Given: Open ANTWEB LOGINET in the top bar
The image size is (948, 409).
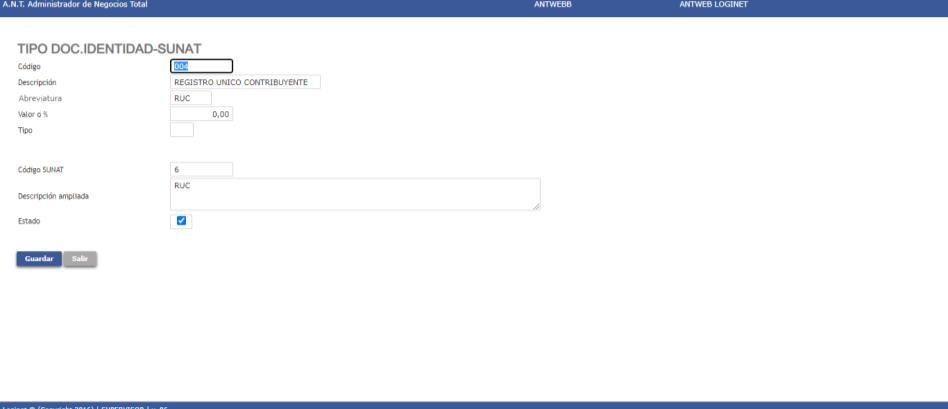Looking at the screenshot, I should coord(713,4).
